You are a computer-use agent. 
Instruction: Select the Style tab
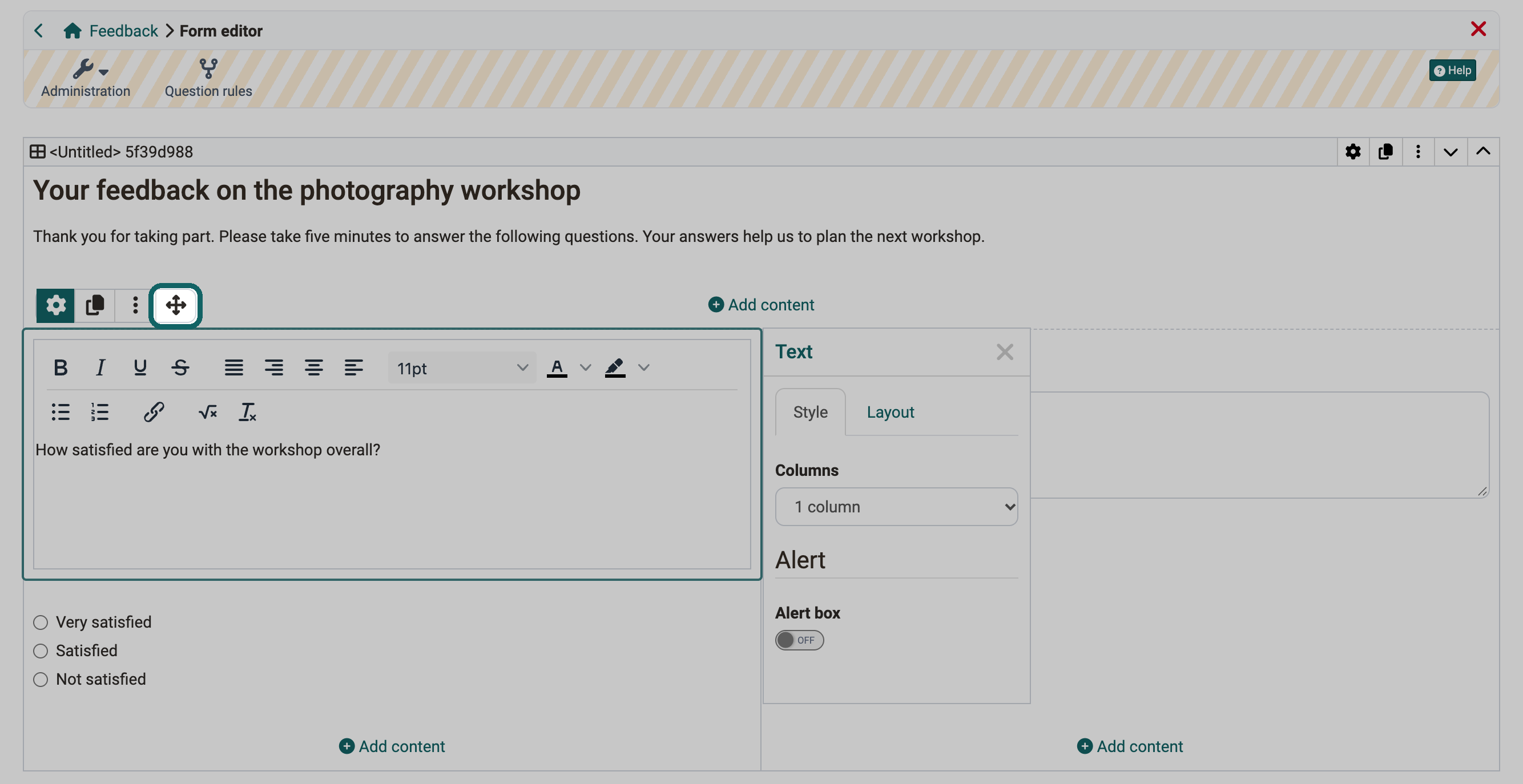(x=810, y=412)
